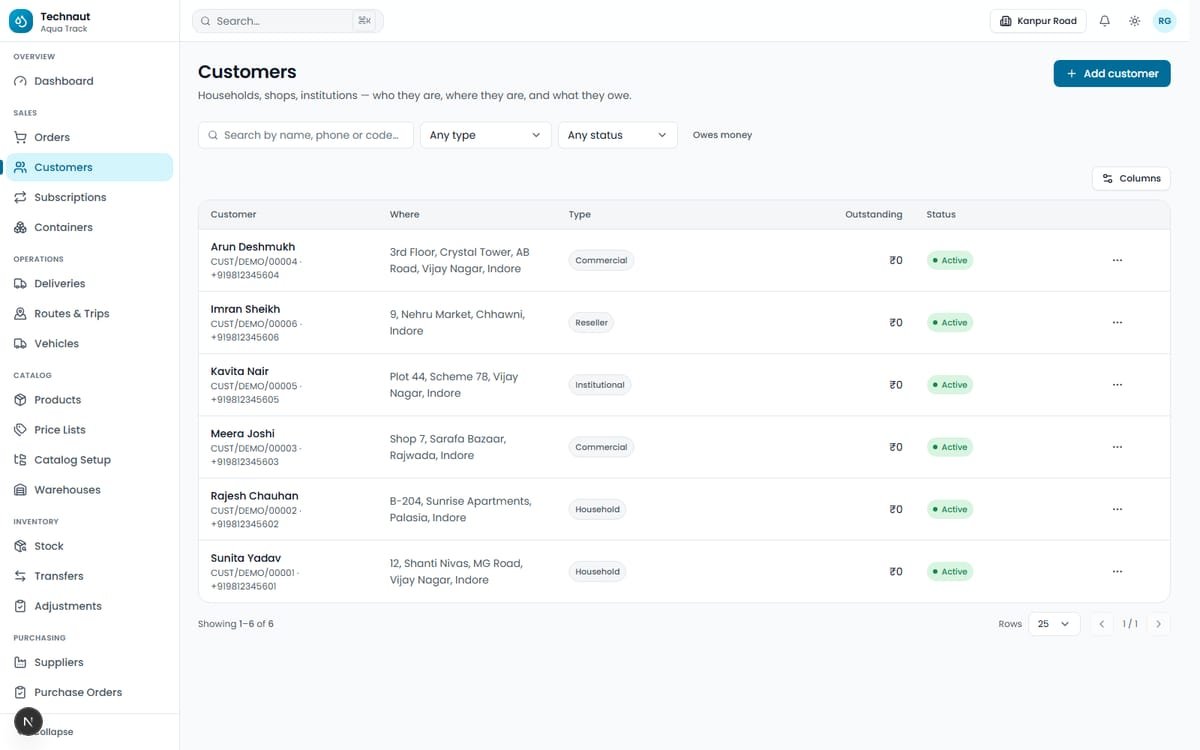Navigate to Deliveries in the sidebar
The width and height of the screenshot is (1200, 750).
pyautogui.click(x=90, y=283)
